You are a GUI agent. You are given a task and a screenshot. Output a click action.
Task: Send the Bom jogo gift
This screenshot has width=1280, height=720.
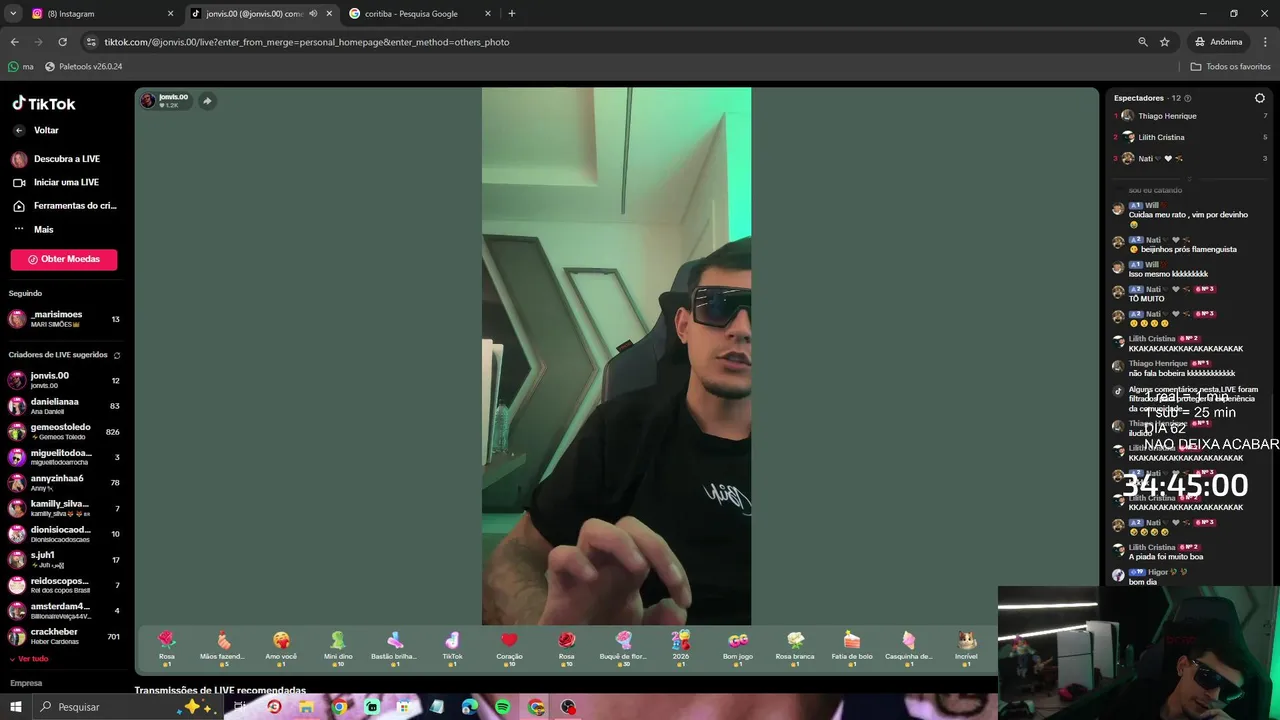coord(738,648)
